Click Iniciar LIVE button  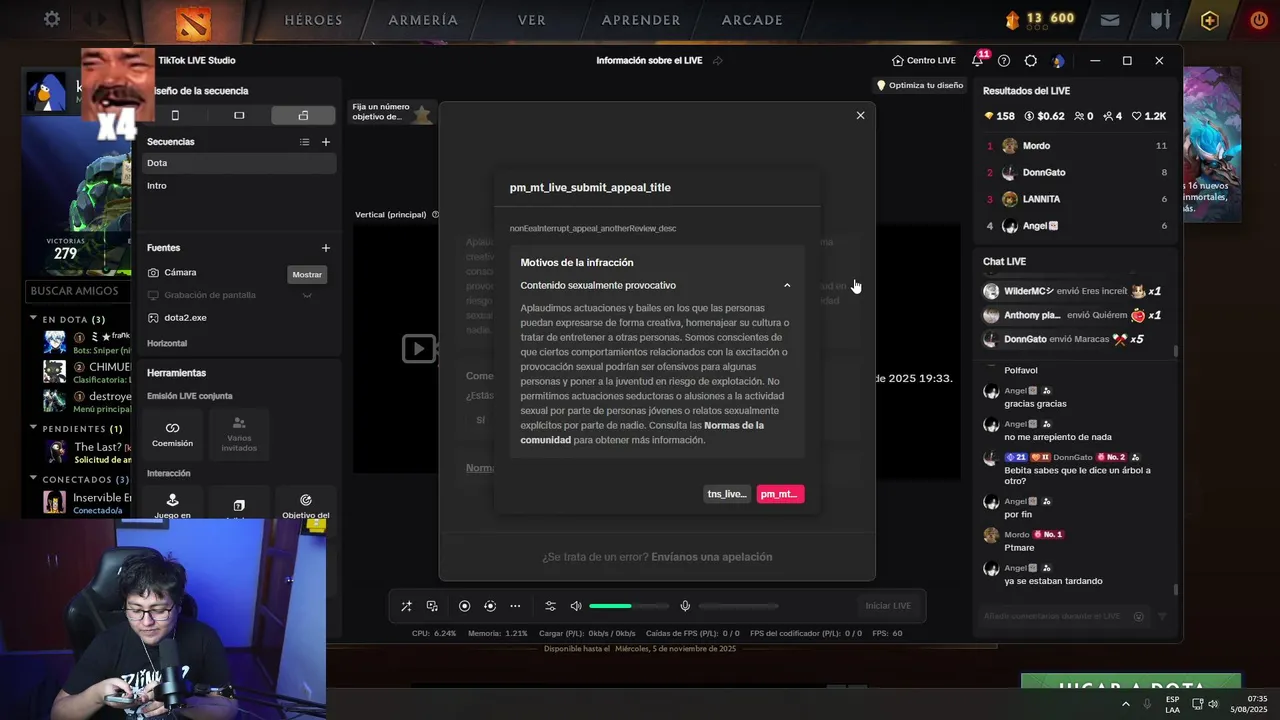(888, 606)
